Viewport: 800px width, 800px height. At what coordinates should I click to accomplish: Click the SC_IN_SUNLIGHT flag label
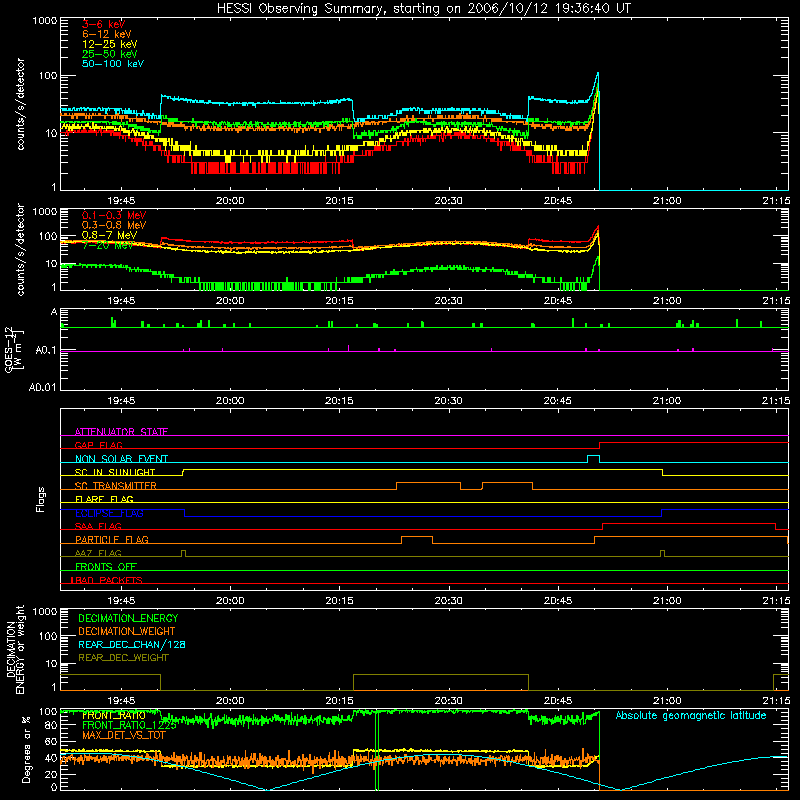click(x=115, y=472)
